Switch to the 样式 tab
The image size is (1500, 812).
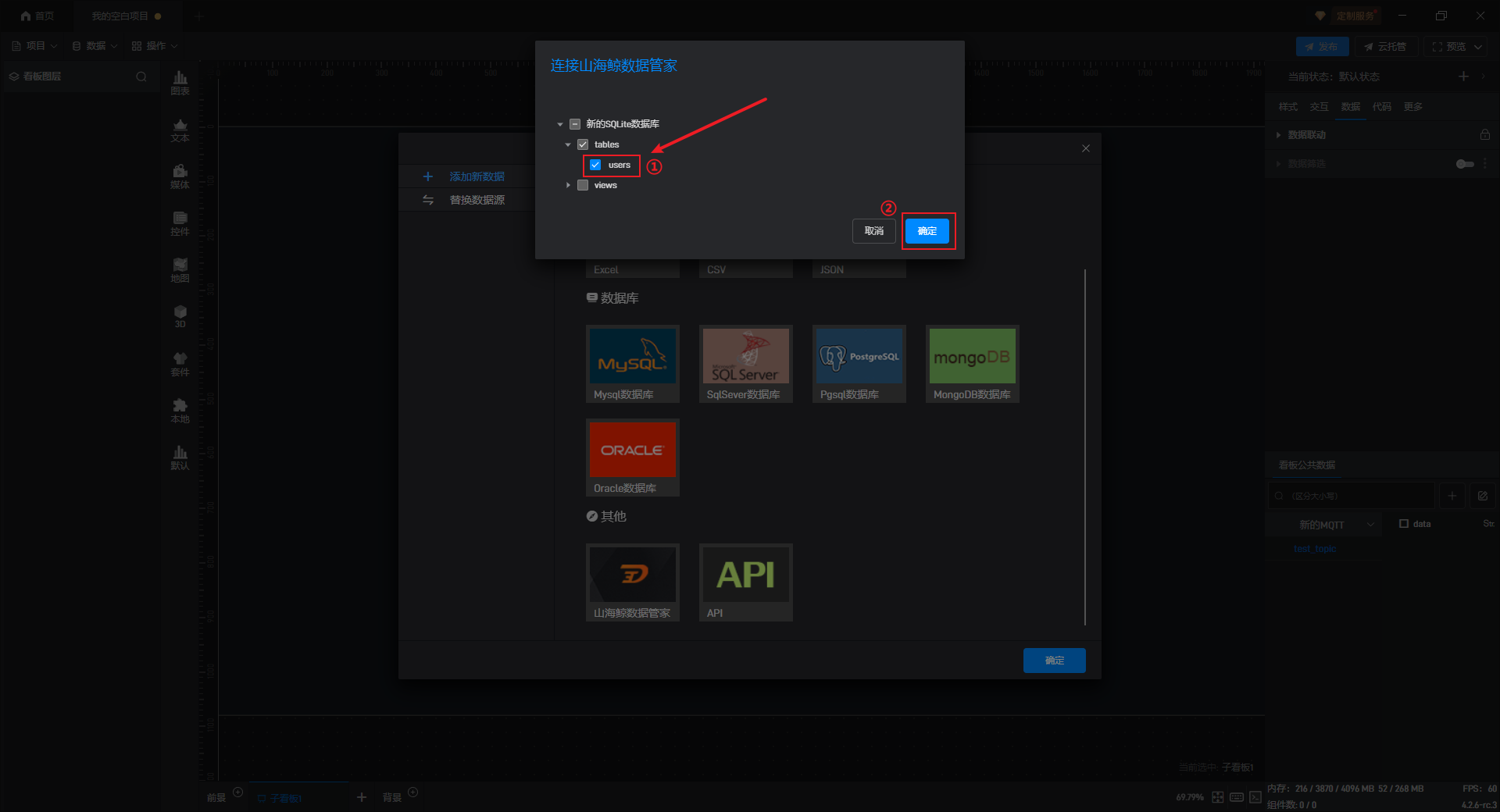coord(1288,107)
